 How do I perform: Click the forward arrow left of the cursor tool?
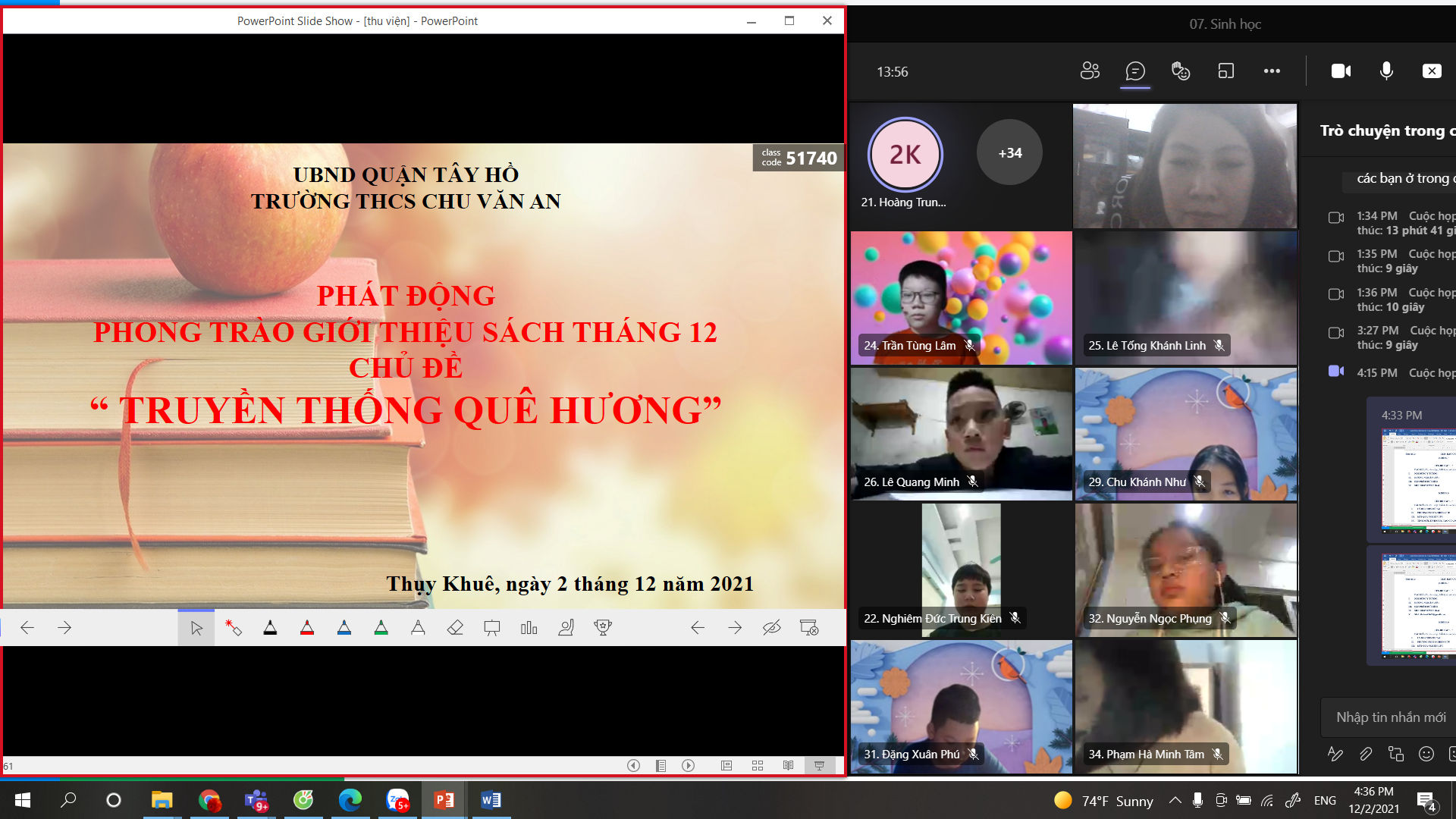click(x=64, y=628)
